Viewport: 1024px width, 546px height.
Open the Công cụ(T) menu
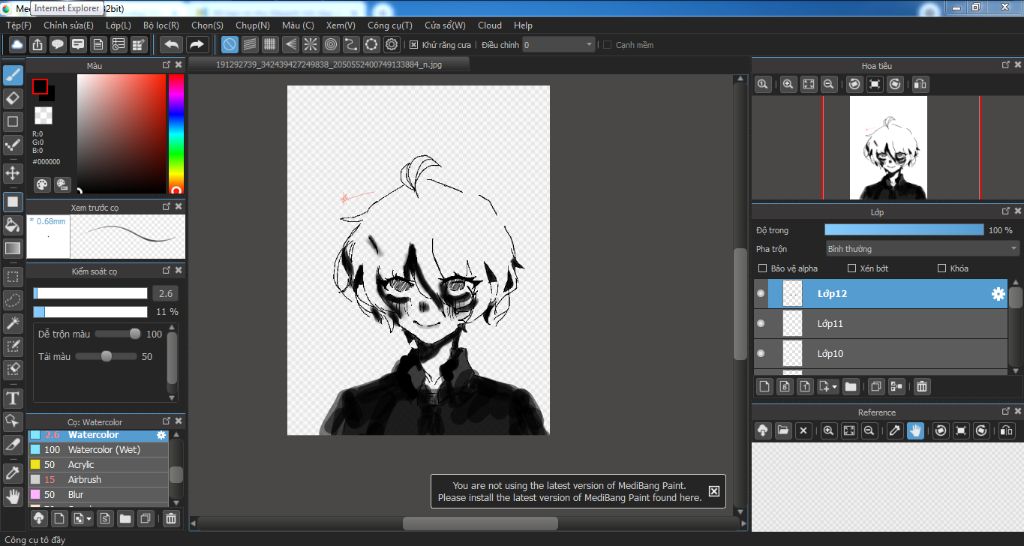[x=390, y=25]
